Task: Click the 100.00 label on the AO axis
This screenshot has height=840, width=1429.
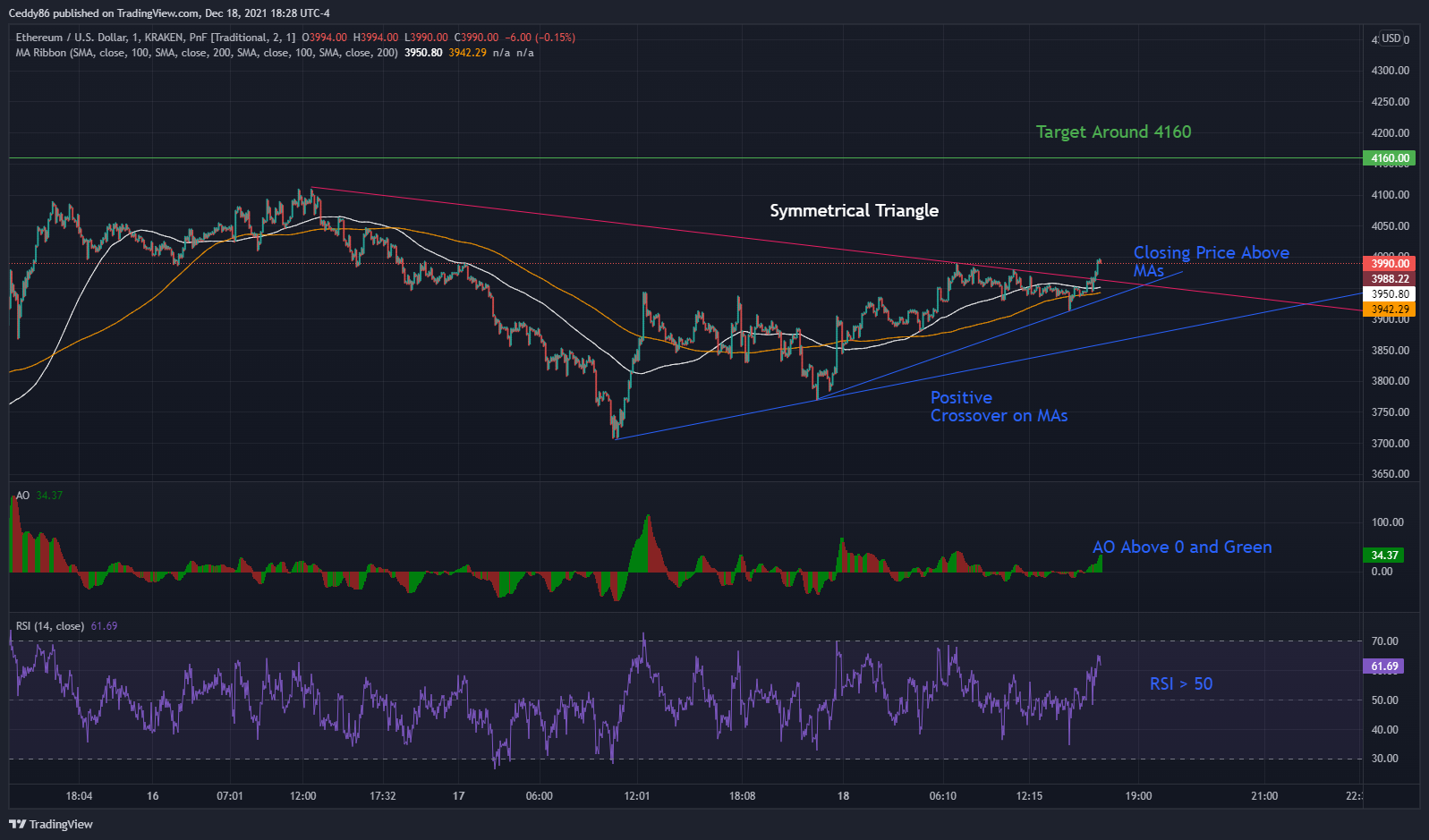Action: (1388, 522)
